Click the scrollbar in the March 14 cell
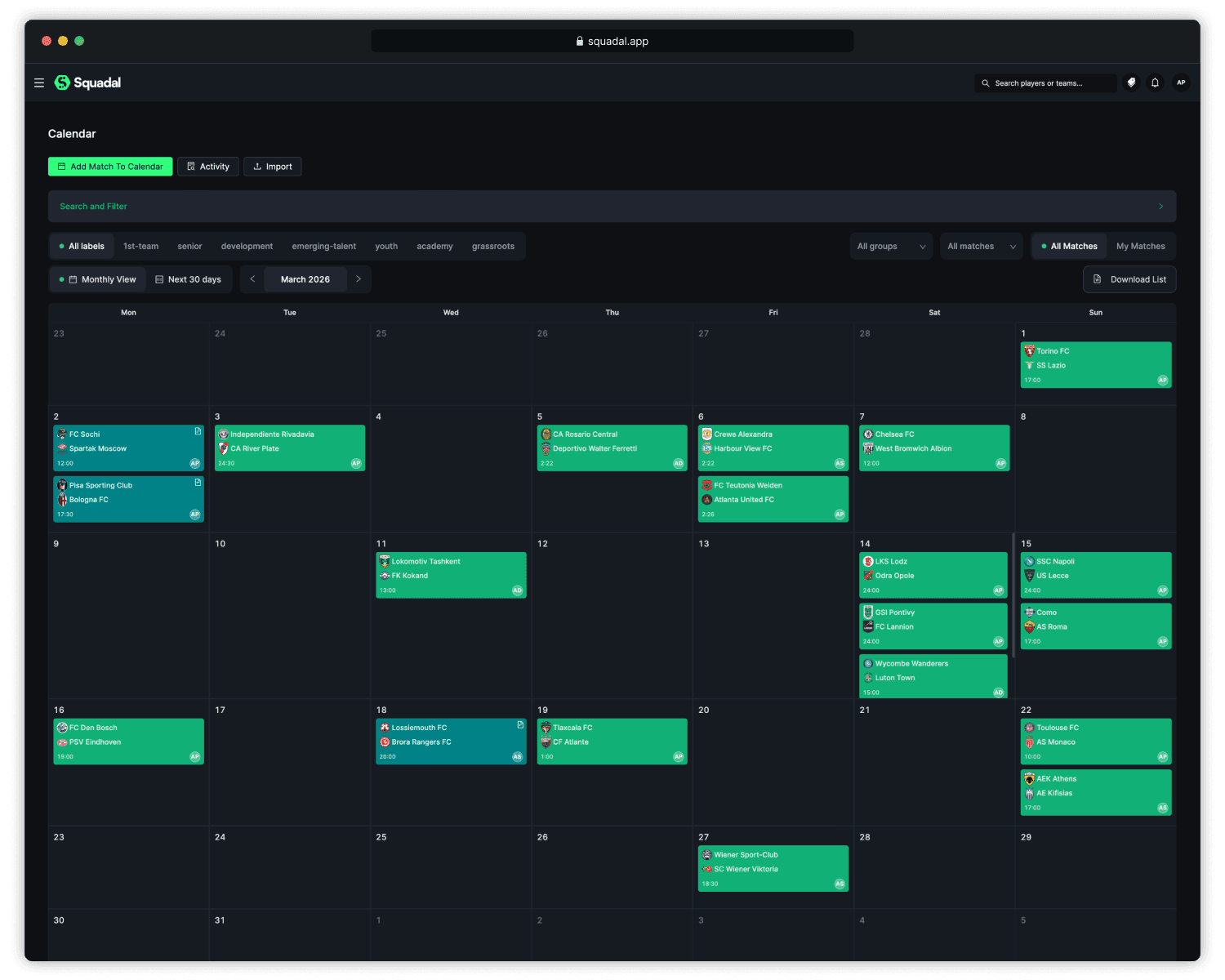 (x=1013, y=596)
